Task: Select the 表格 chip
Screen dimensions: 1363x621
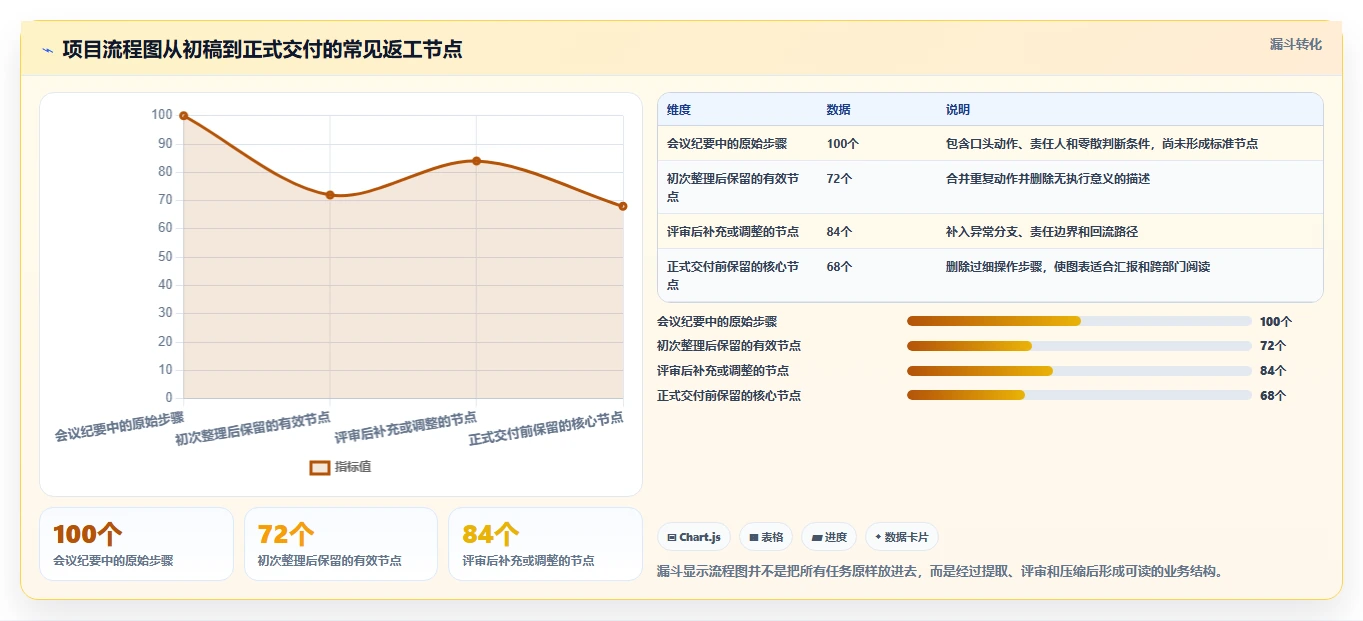Action: [766, 537]
